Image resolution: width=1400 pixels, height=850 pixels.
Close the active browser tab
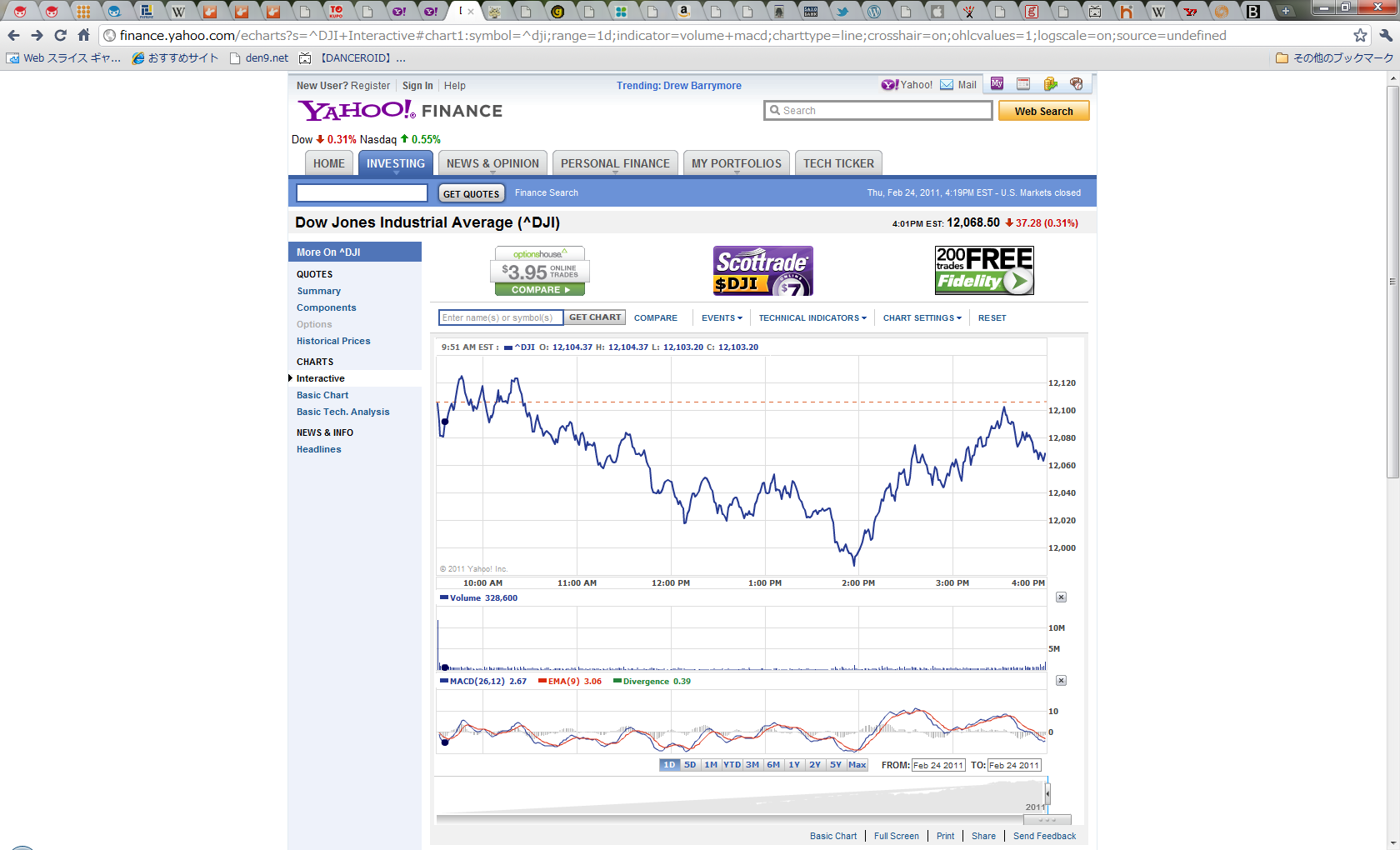tap(471, 12)
